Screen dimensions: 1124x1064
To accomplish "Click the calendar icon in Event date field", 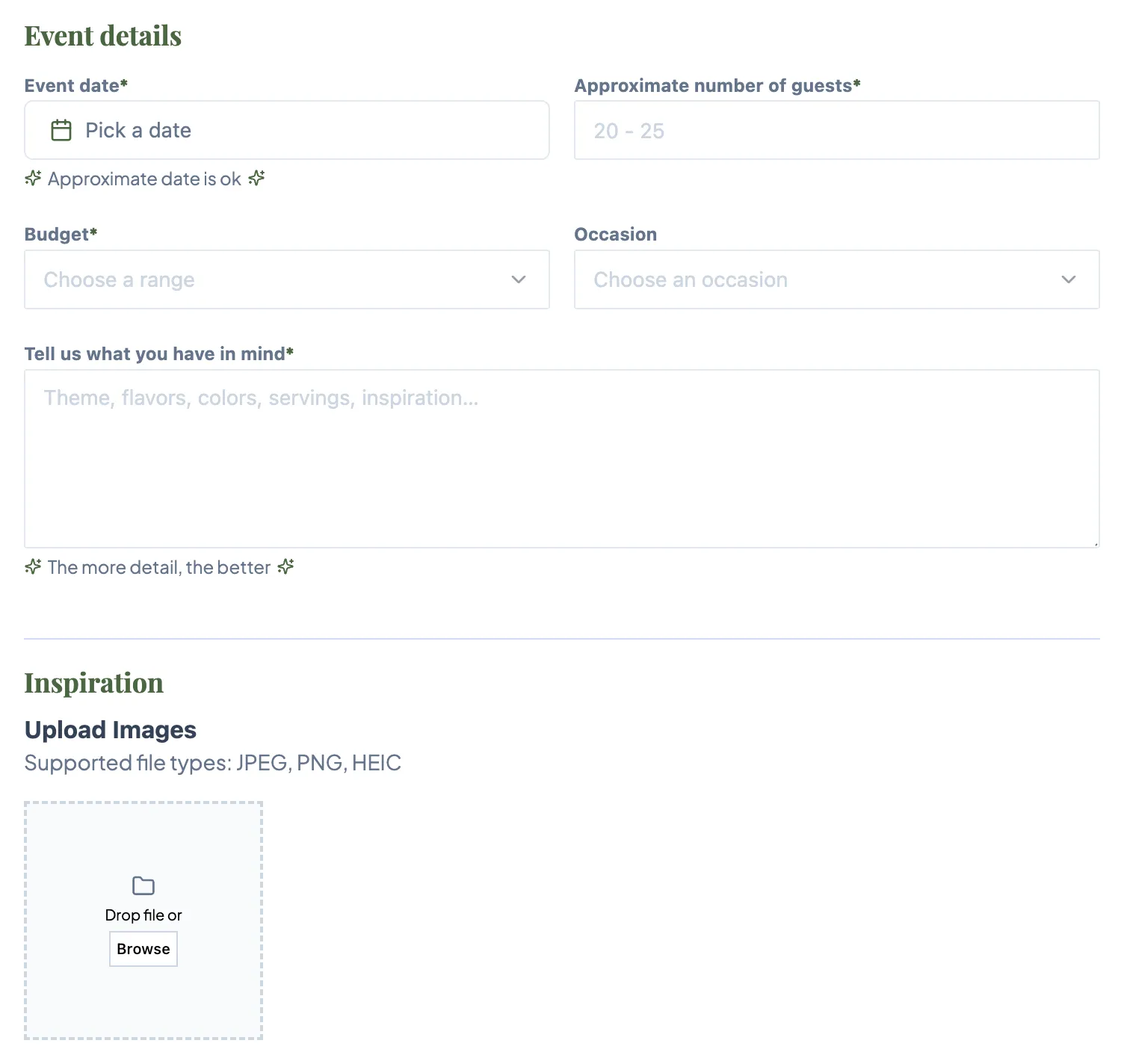I will (61, 130).
